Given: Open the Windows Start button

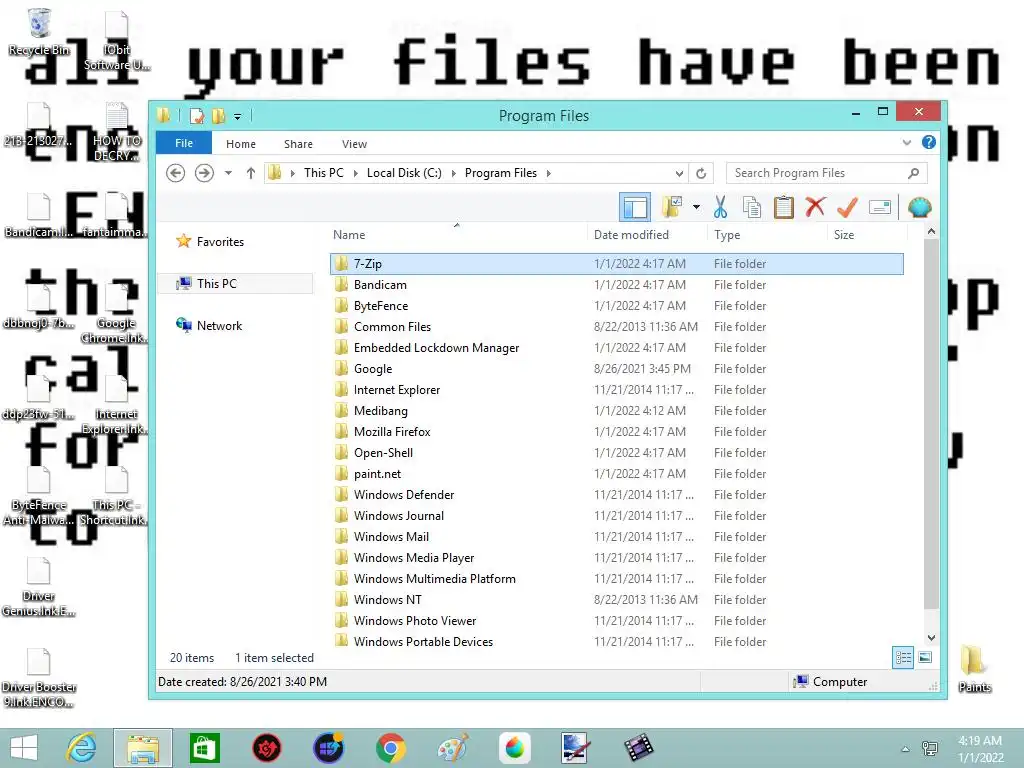Looking at the screenshot, I should point(24,748).
